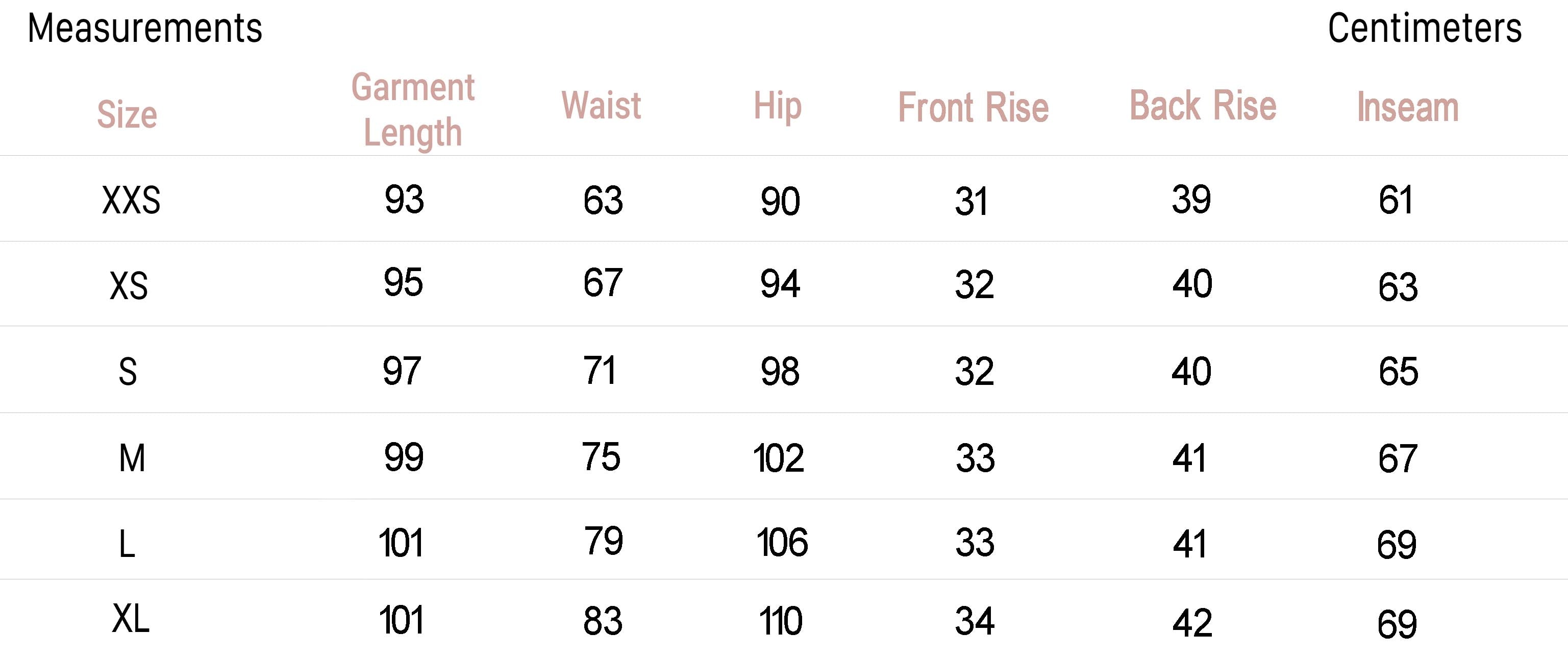Click the garment length value 97 for S
1568x657 pixels.
click(x=402, y=371)
